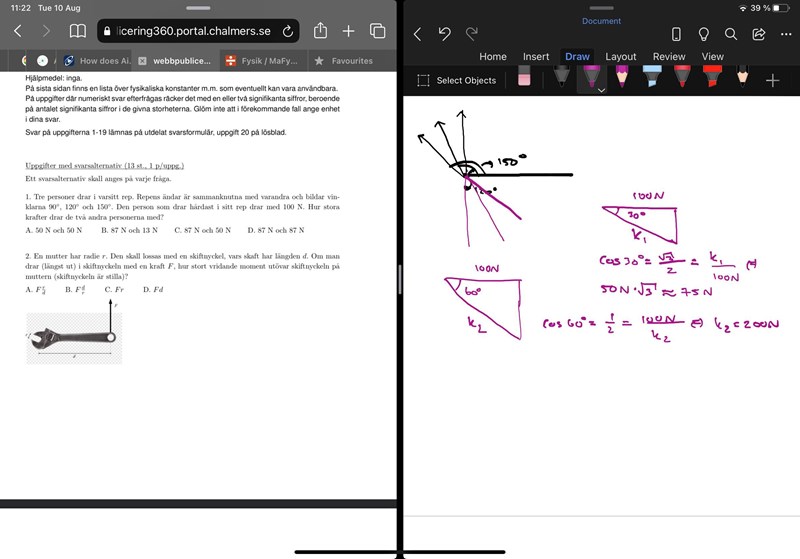Pick the light blue highlighter
The image size is (800, 559).
(x=651, y=78)
